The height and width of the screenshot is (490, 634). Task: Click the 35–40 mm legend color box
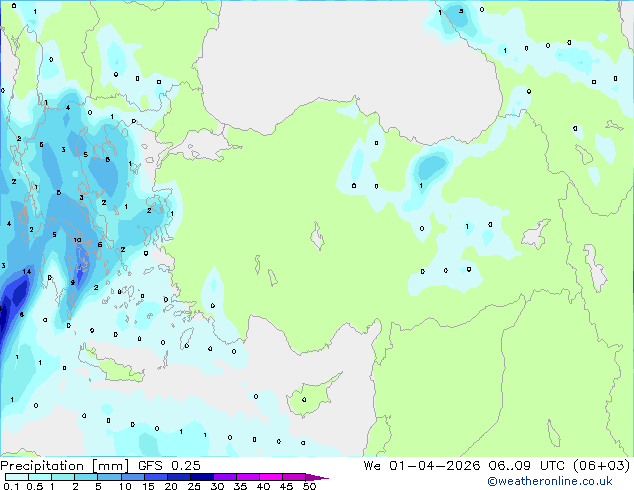(x=247, y=477)
